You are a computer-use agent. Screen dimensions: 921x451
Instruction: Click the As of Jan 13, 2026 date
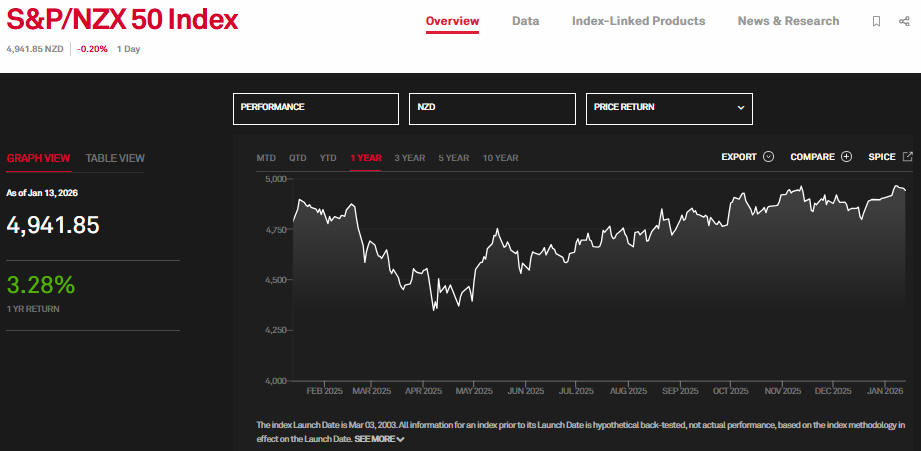42,193
